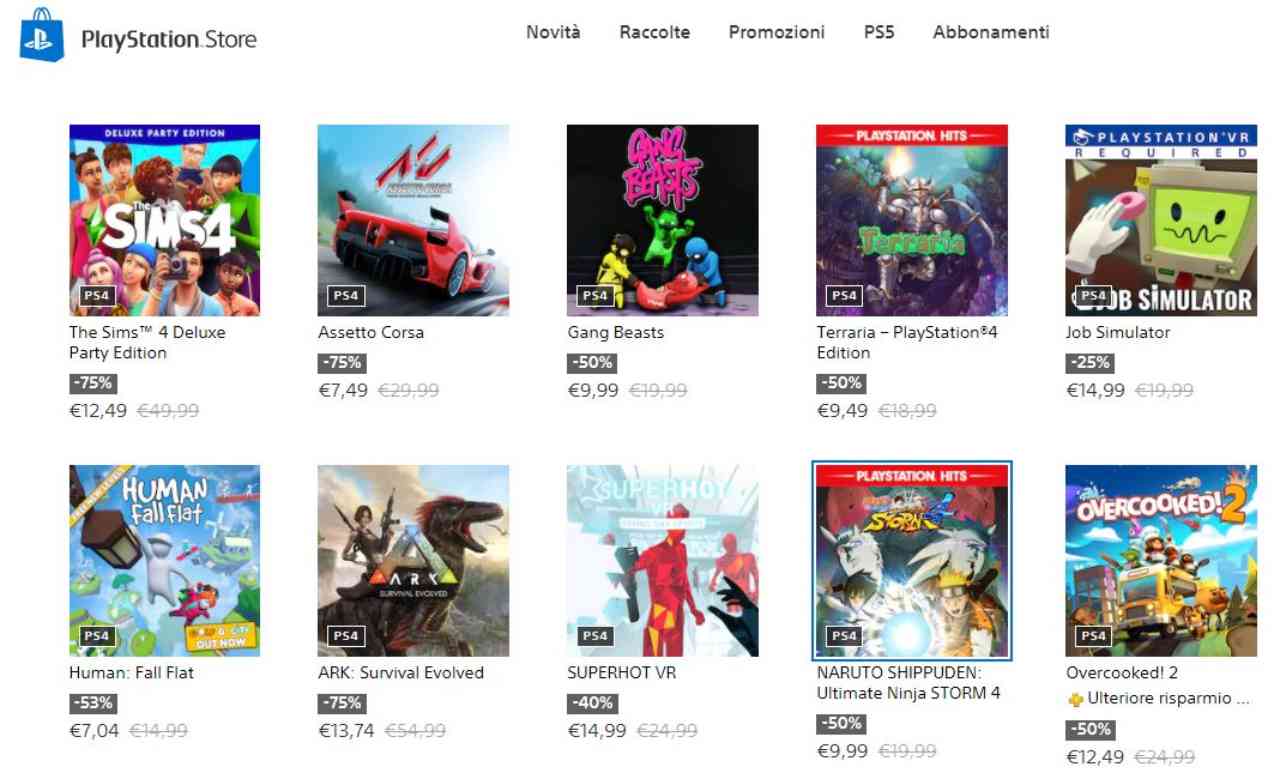The width and height of the screenshot is (1280, 779).
Task: Open the Novità menu item
Action: [553, 32]
